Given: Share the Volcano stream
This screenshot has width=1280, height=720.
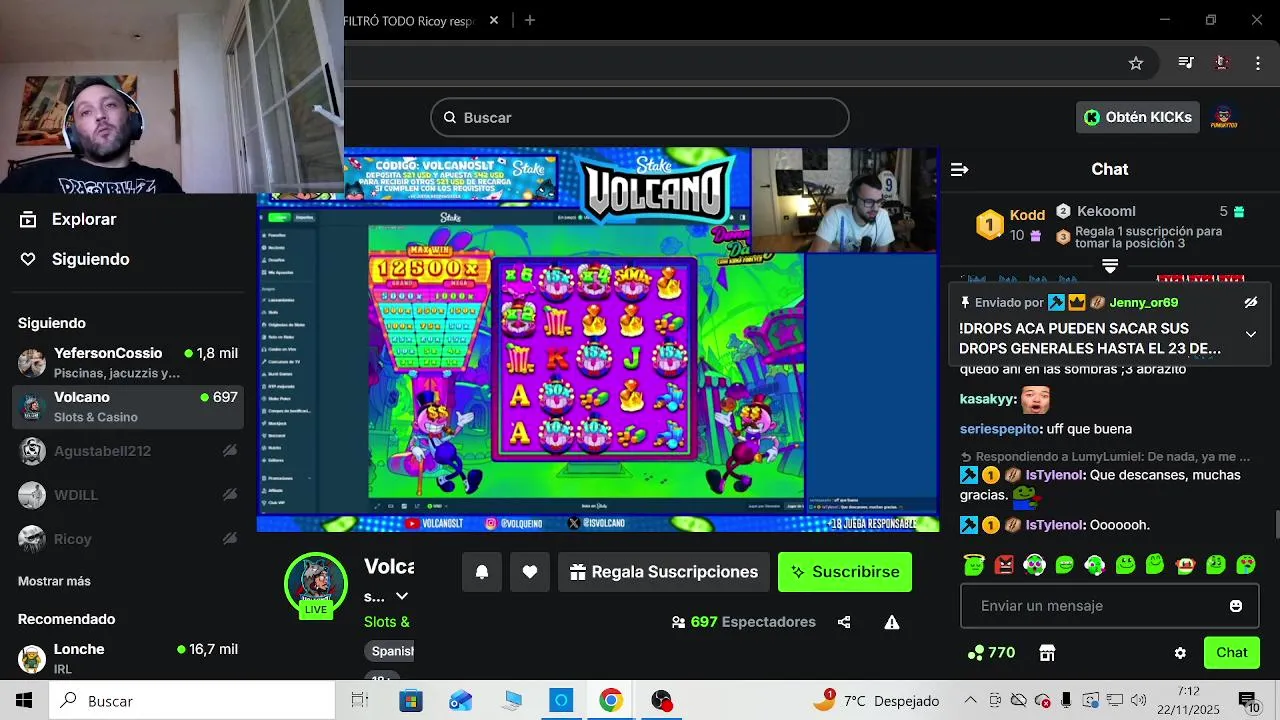Looking at the screenshot, I should [844, 622].
